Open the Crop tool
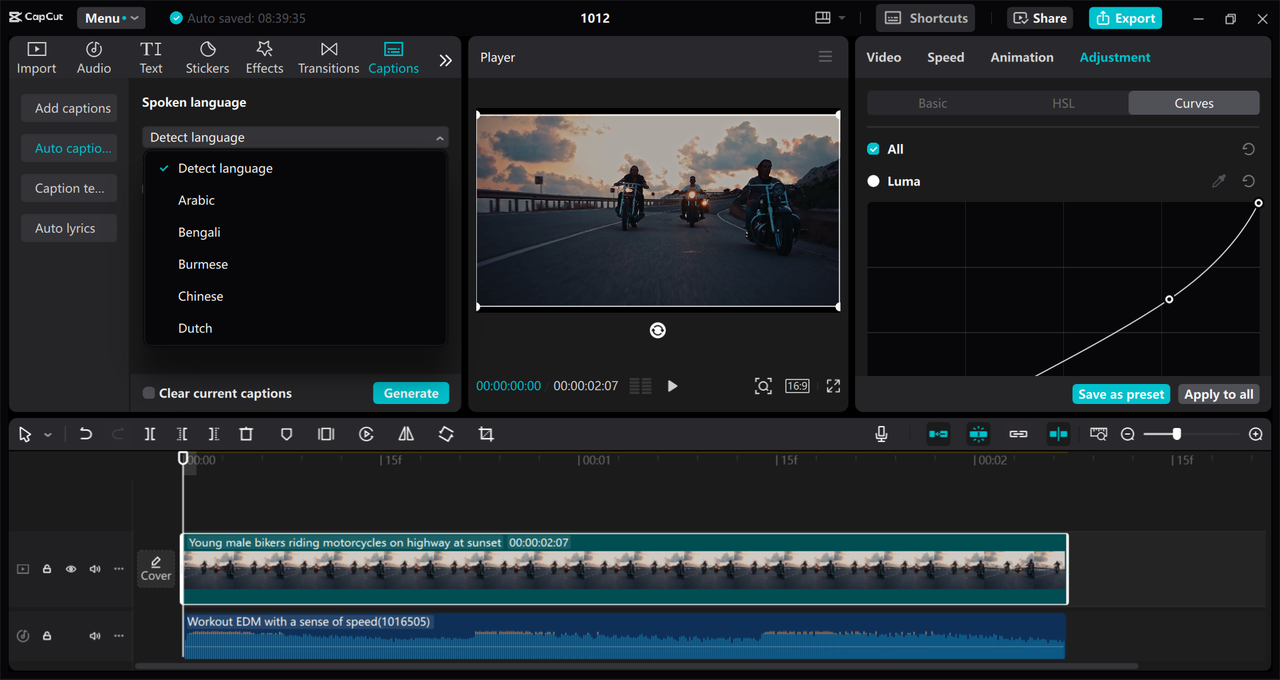Viewport: 1280px width, 680px height. 486,434
